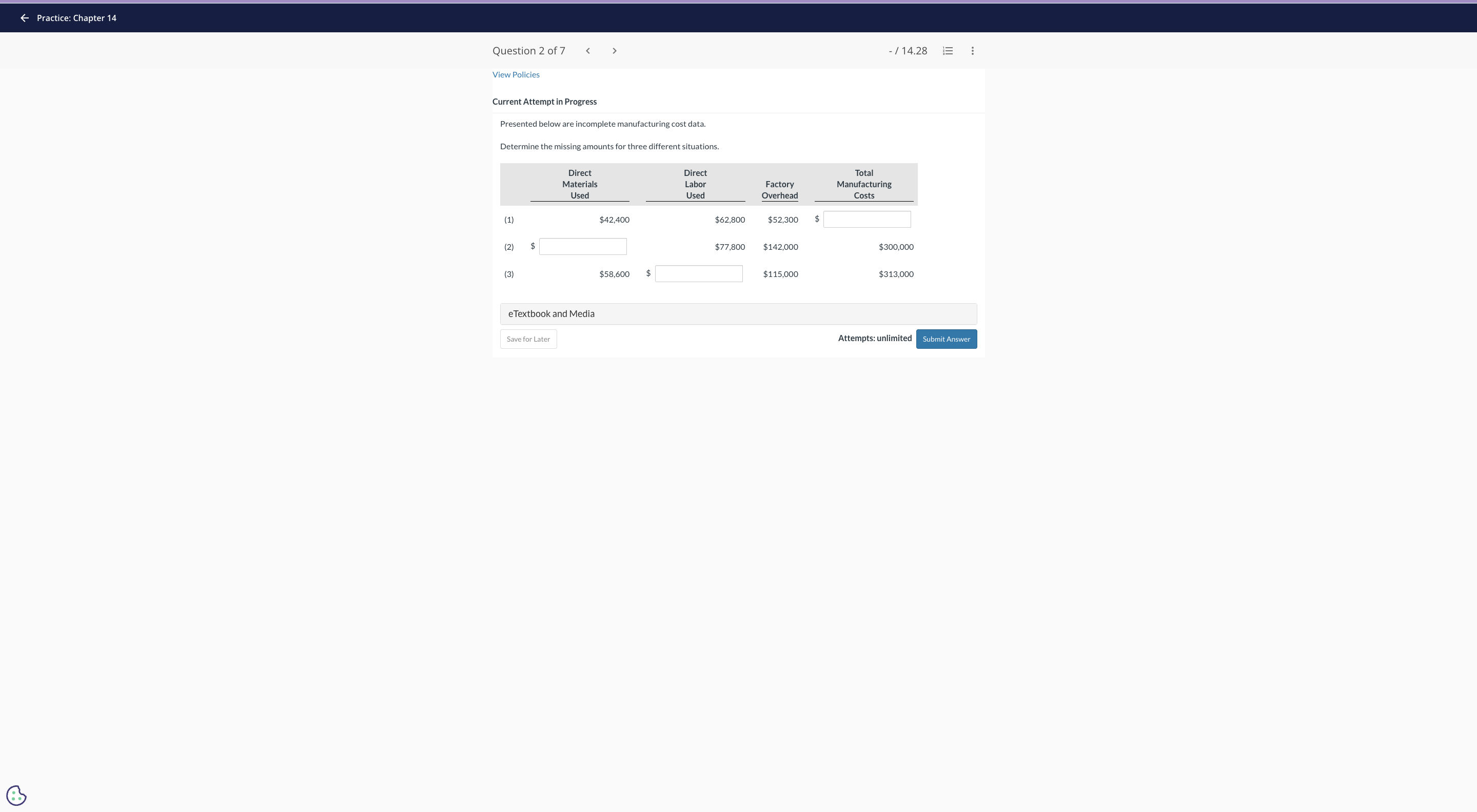Click Total Manufacturing Costs input for row 1
The width and height of the screenshot is (1477, 812).
point(866,219)
